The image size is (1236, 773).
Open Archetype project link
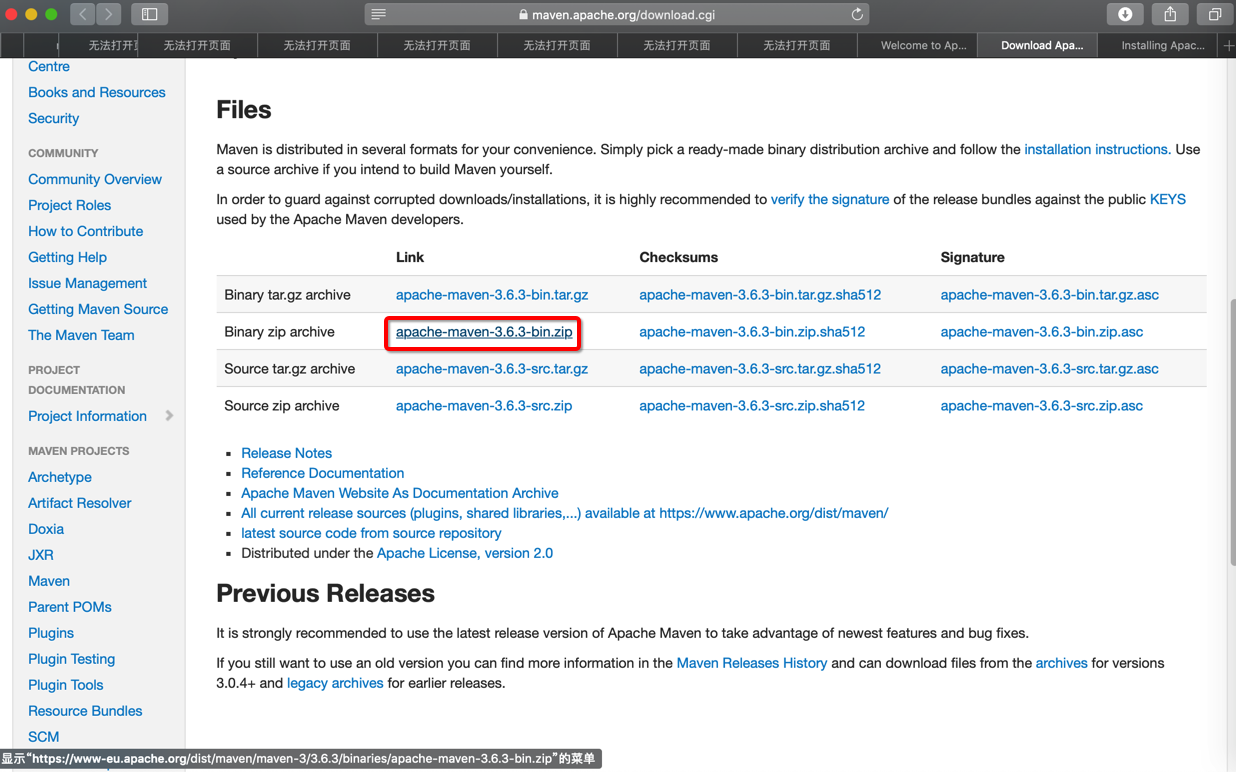[60, 477]
